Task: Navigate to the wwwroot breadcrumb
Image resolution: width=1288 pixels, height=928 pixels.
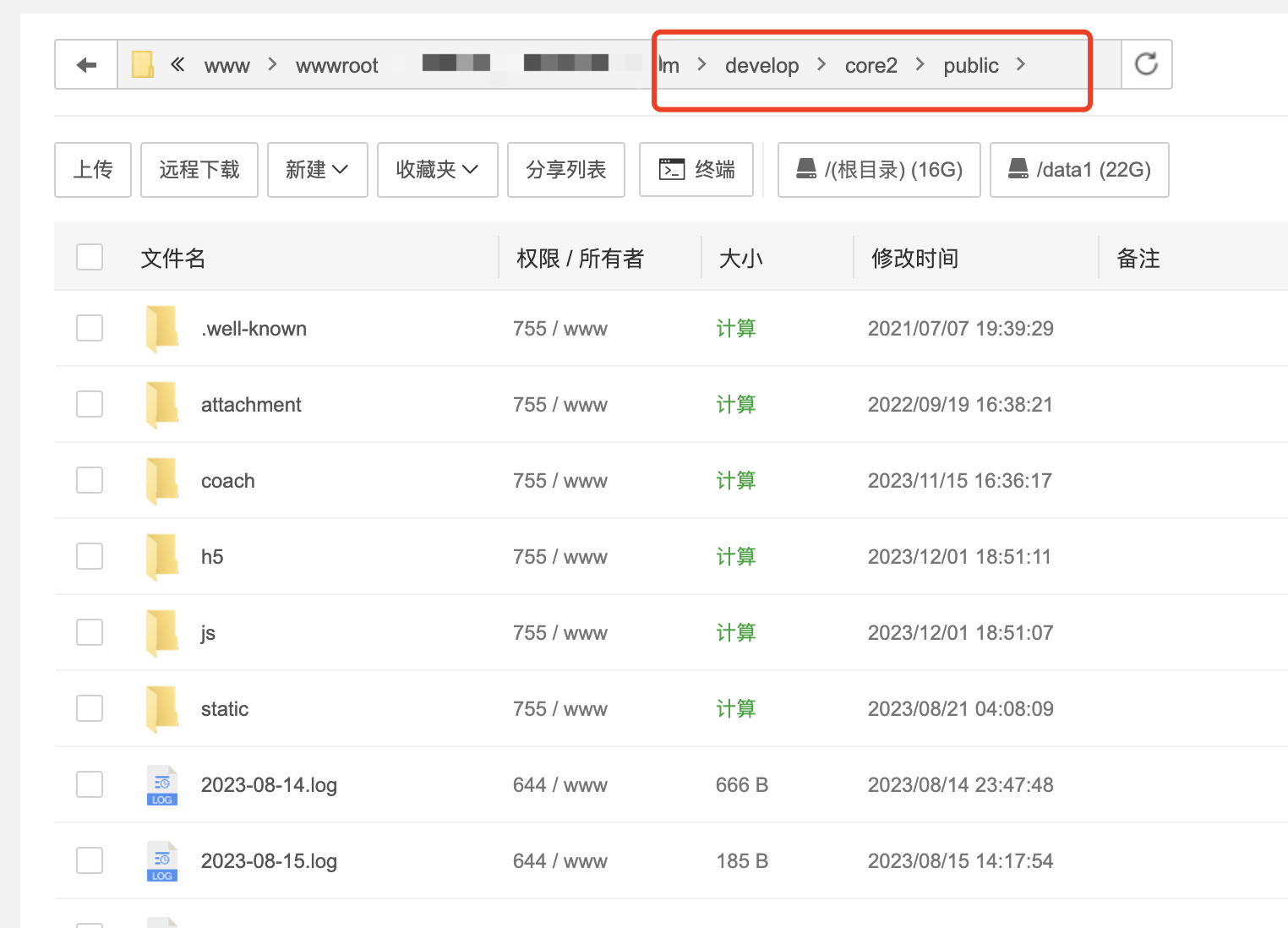Action: [336, 65]
